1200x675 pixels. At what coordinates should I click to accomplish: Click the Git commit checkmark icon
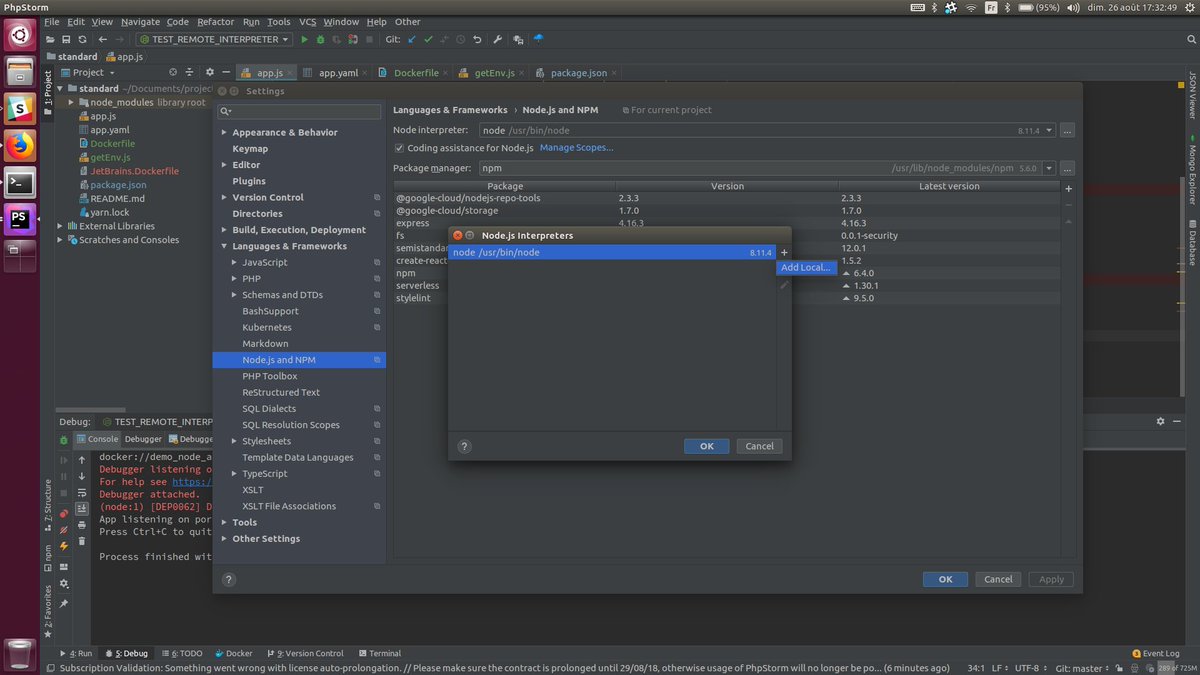pyautogui.click(x=428, y=39)
